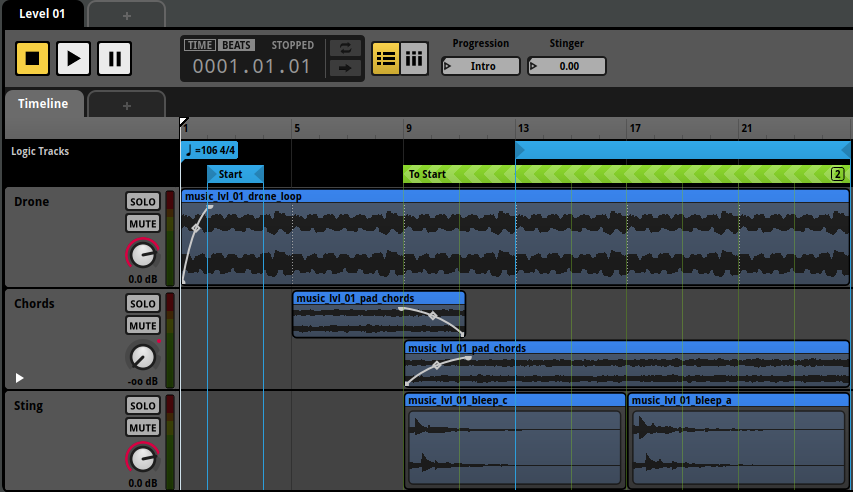The height and width of the screenshot is (492, 853).
Task: Click the Stop transport button
Action: (32, 58)
